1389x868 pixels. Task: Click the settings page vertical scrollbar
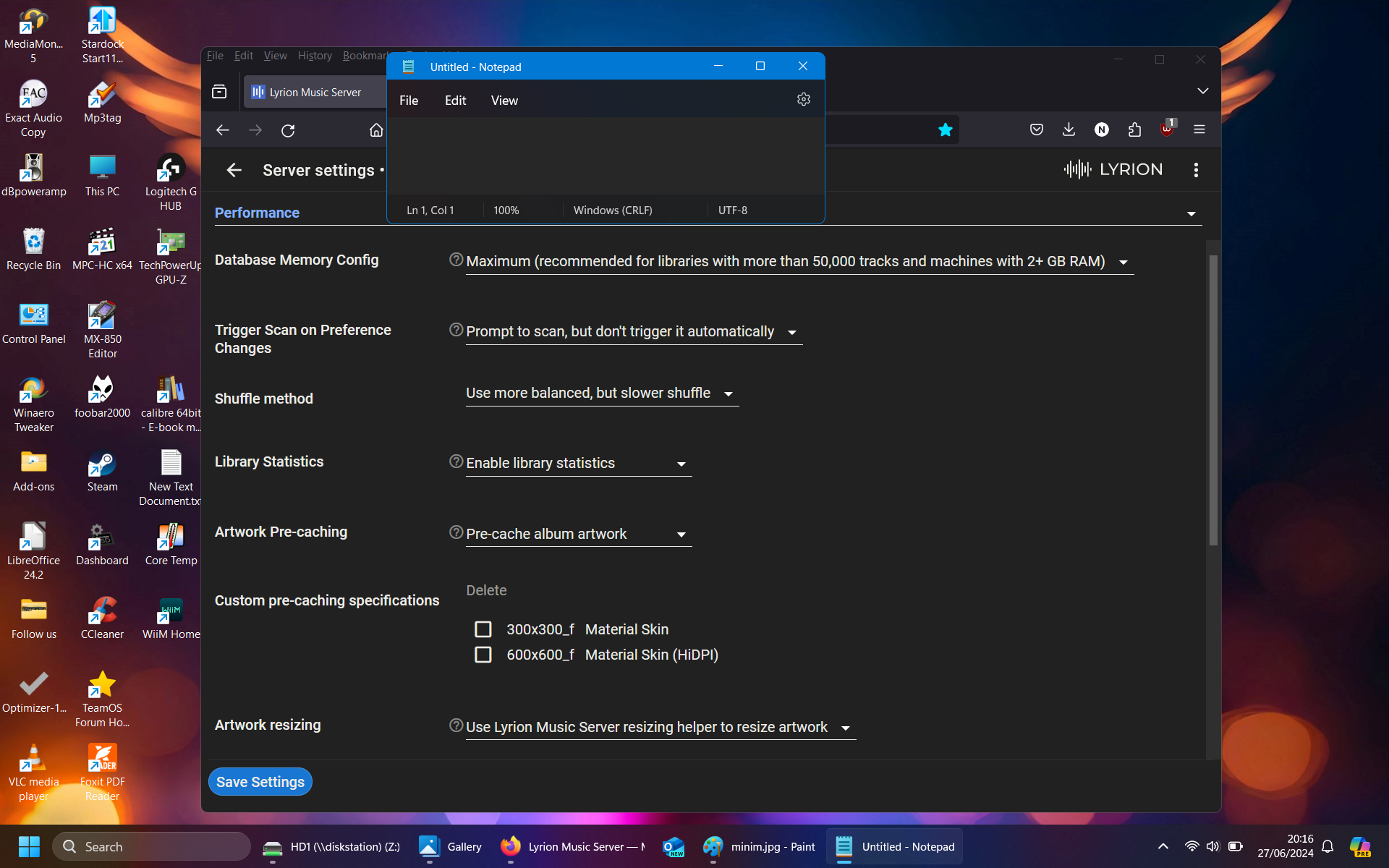[x=1213, y=400]
